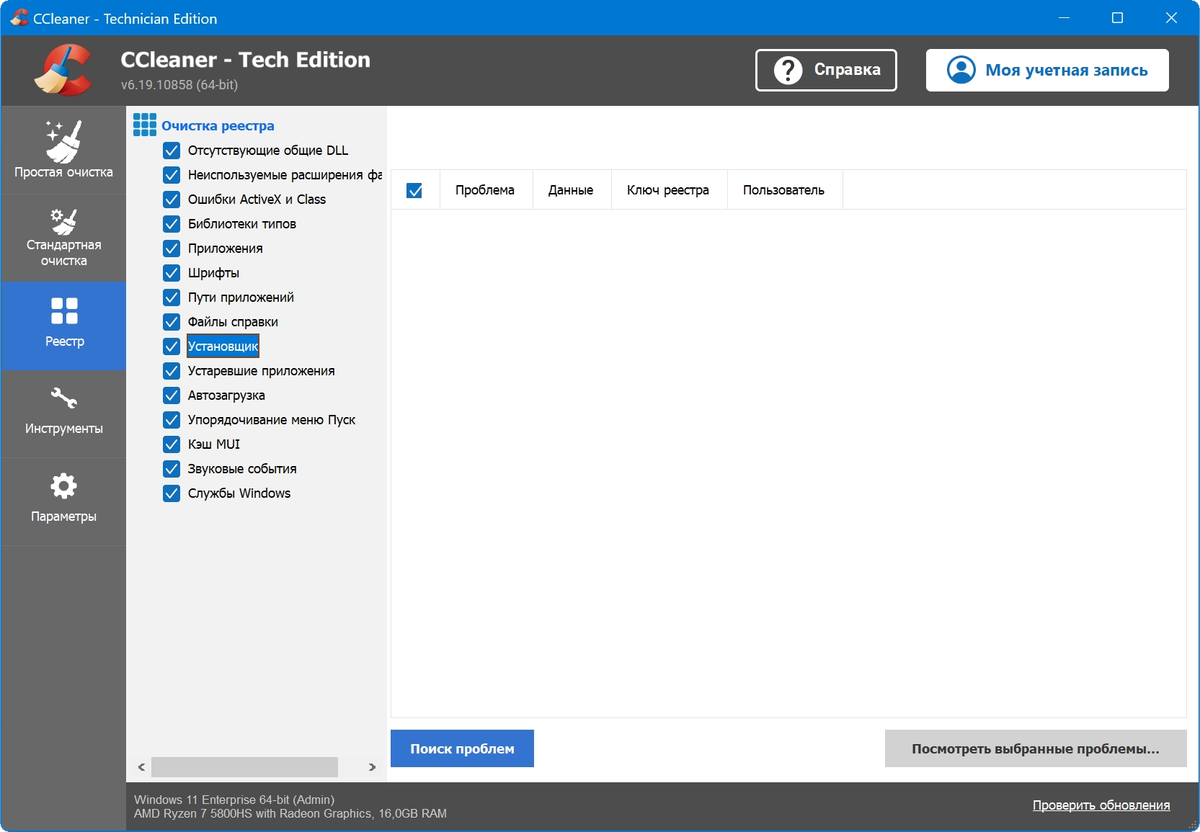The image size is (1200, 832).
Task: Uncheck Неиспользуемые расширения файлов
Action: click(x=171, y=175)
